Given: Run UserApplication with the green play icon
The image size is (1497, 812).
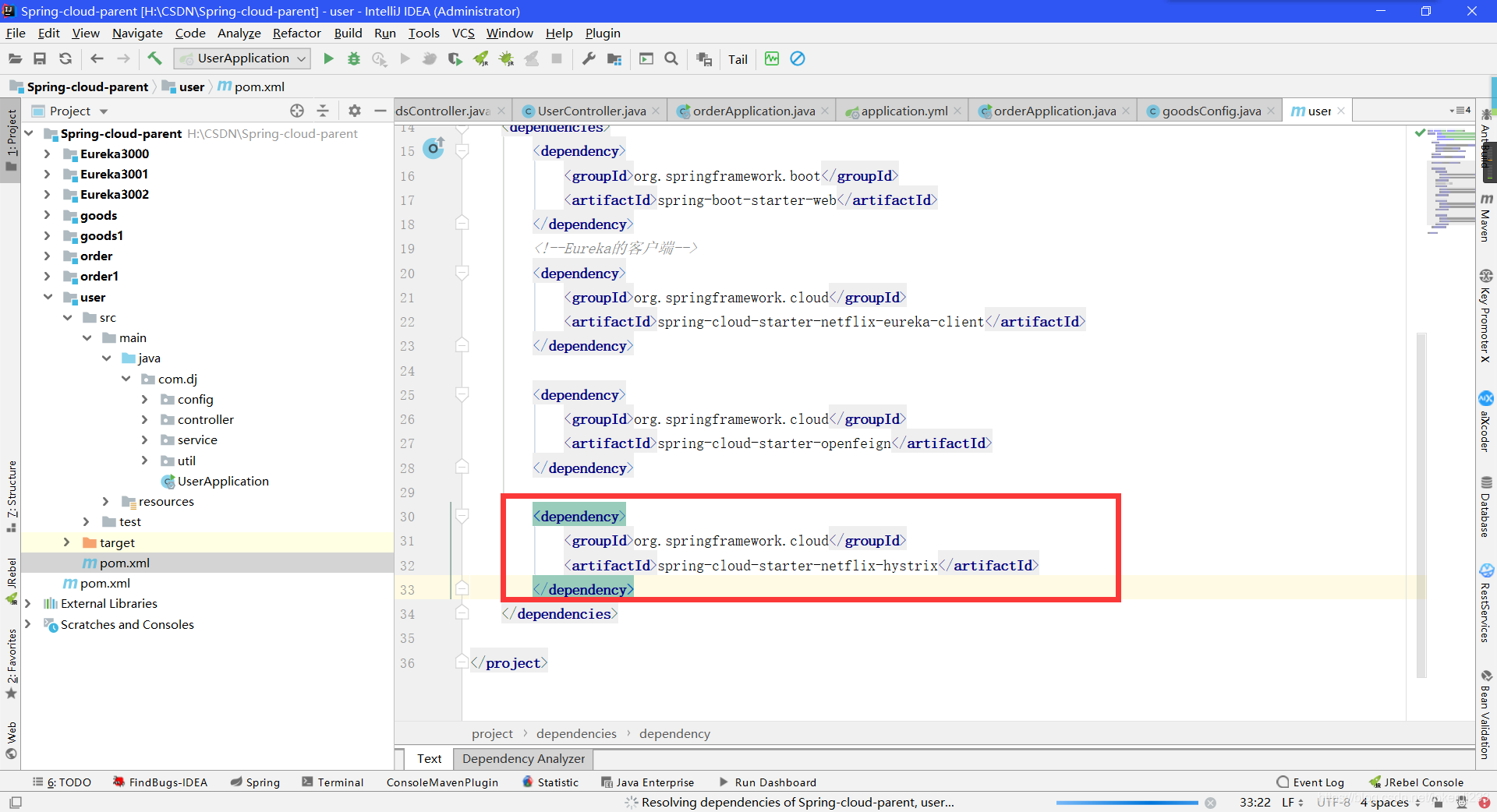Looking at the screenshot, I should [x=328, y=58].
